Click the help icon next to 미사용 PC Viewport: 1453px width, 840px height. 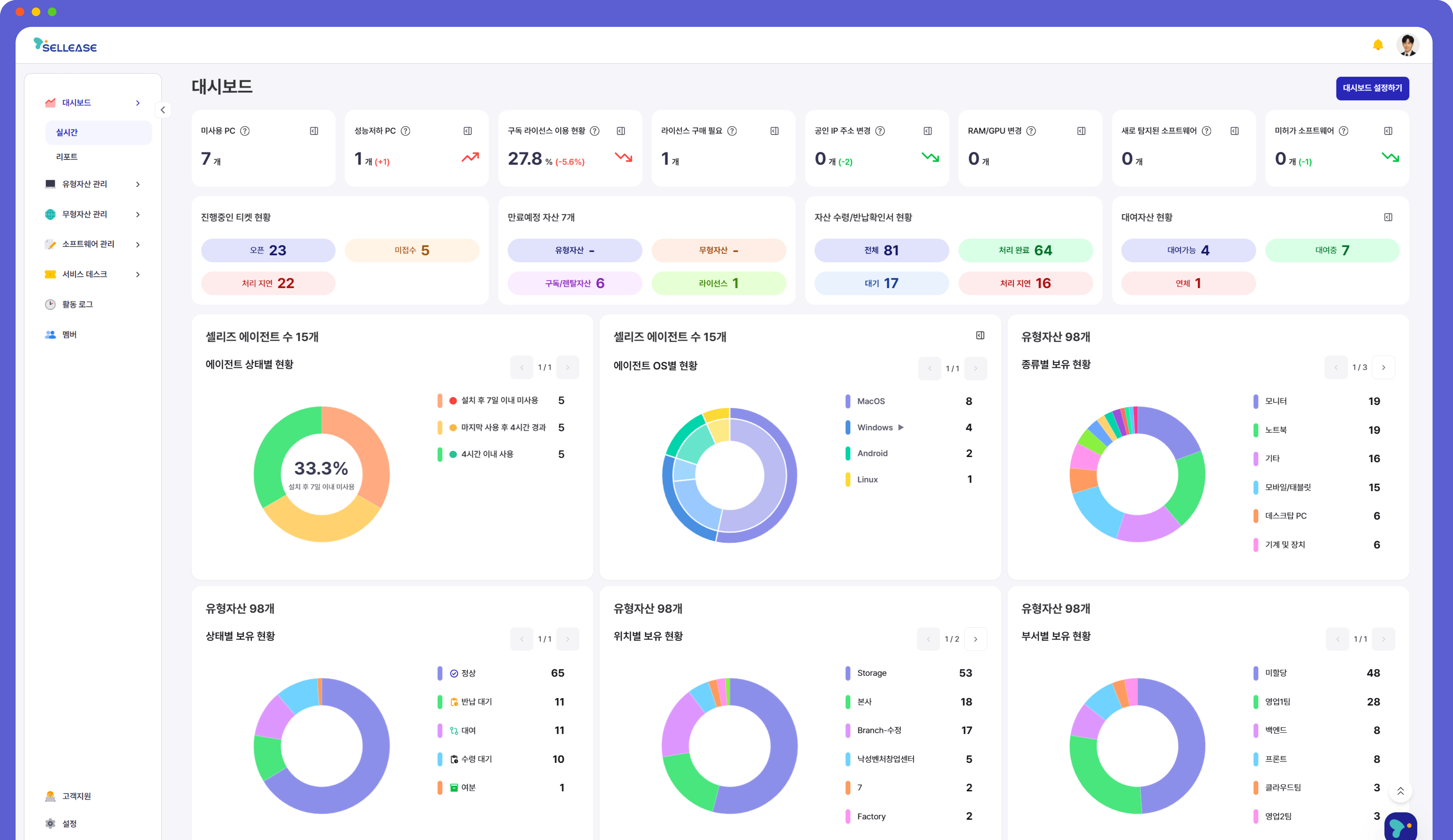click(245, 131)
